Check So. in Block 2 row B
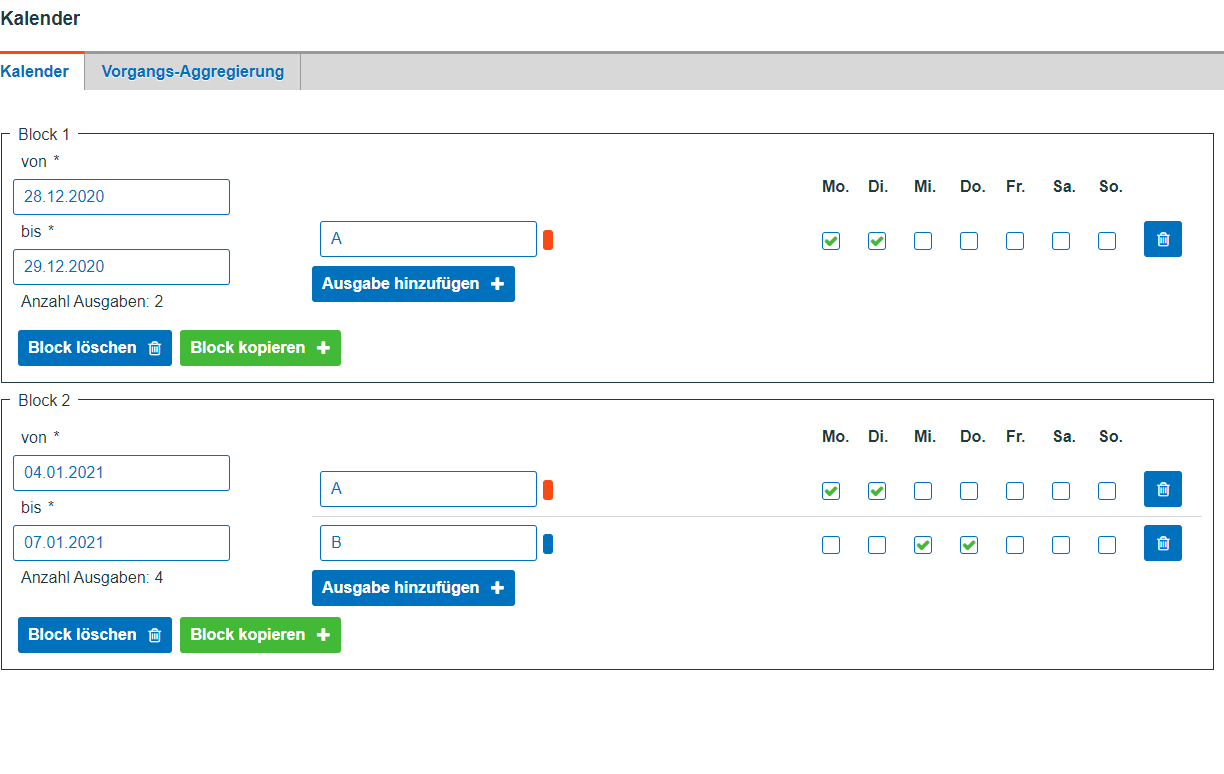 point(1107,545)
